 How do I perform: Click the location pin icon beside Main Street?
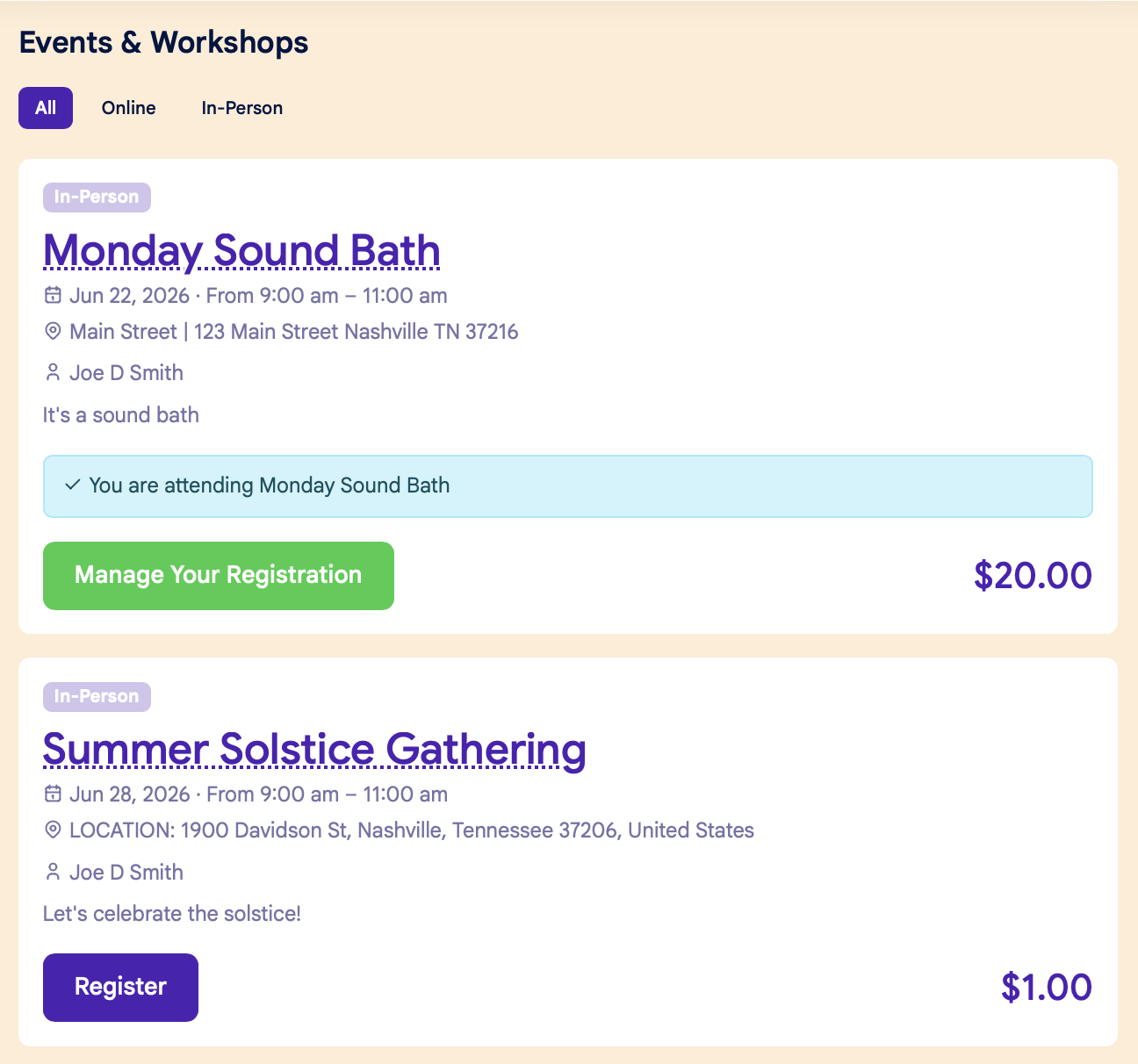(53, 331)
